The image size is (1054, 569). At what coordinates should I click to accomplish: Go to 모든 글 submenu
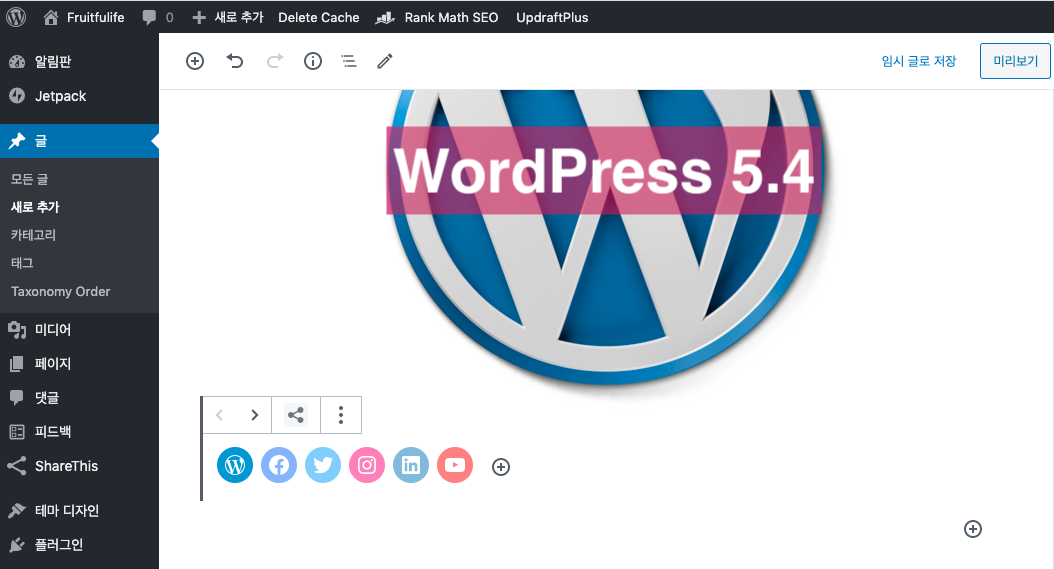30,179
